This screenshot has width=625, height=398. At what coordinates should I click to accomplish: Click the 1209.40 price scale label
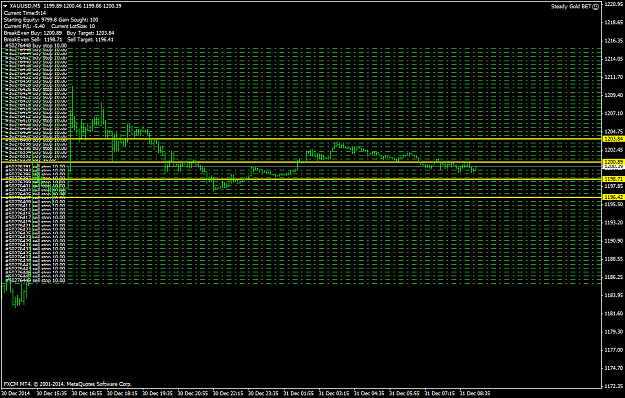click(614, 95)
